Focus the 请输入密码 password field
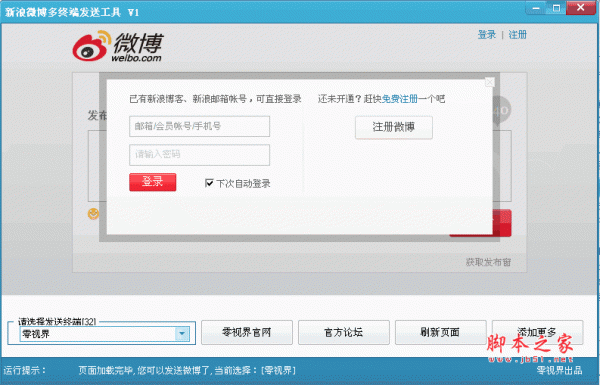Screen dimensions: 600x385 pyautogui.click(x=199, y=155)
